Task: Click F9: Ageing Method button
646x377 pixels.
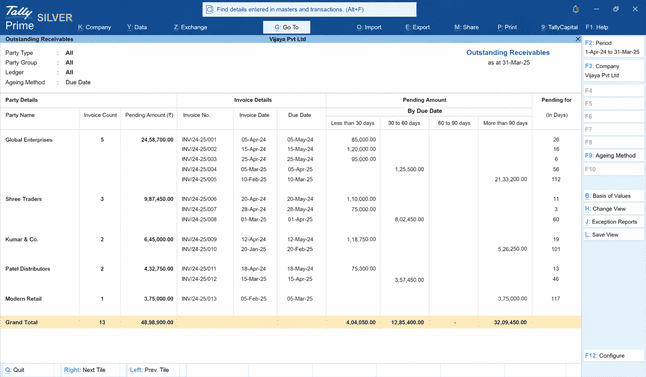Action: coord(613,155)
